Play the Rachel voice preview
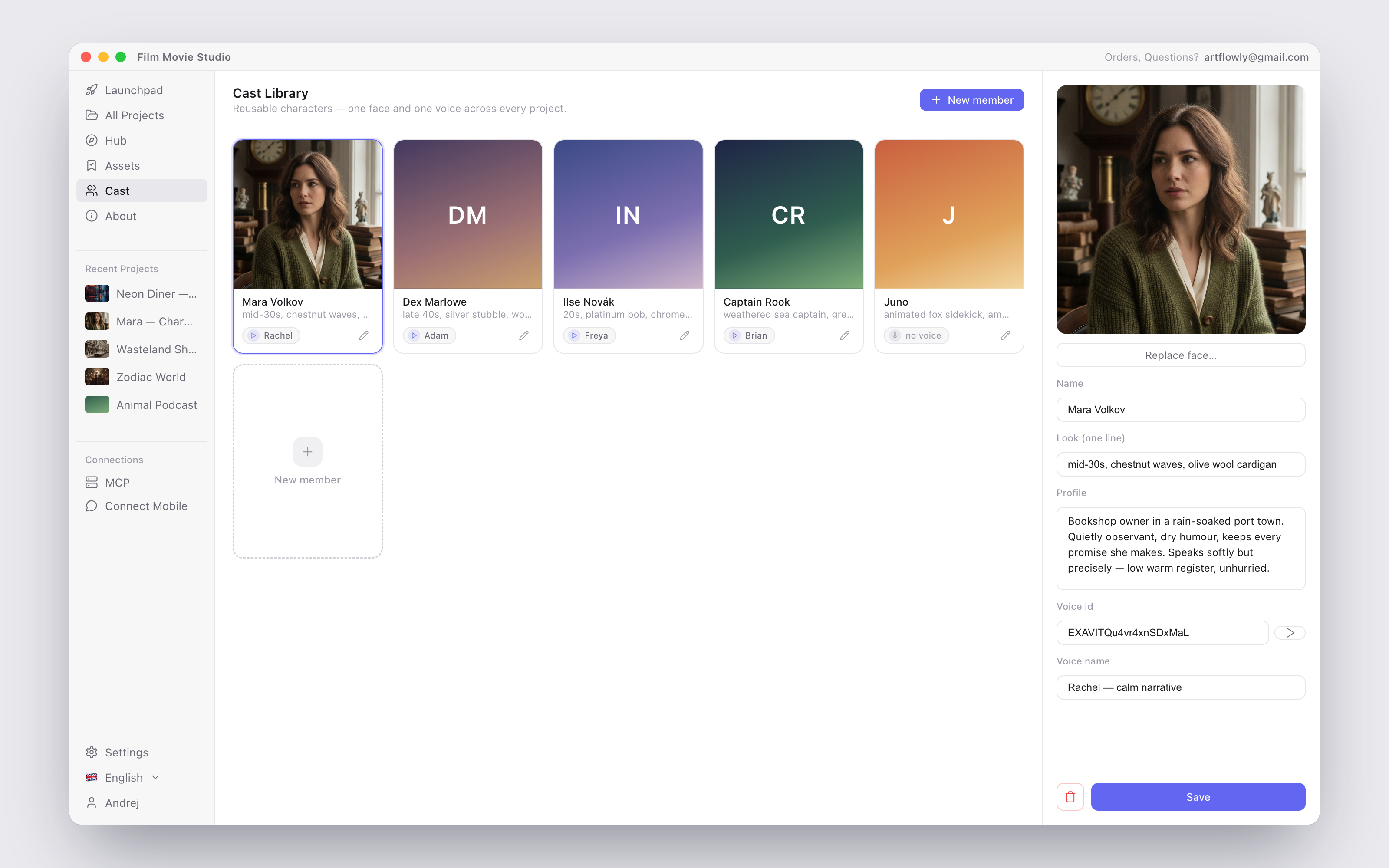1389x868 pixels. [x=271, y=336]
